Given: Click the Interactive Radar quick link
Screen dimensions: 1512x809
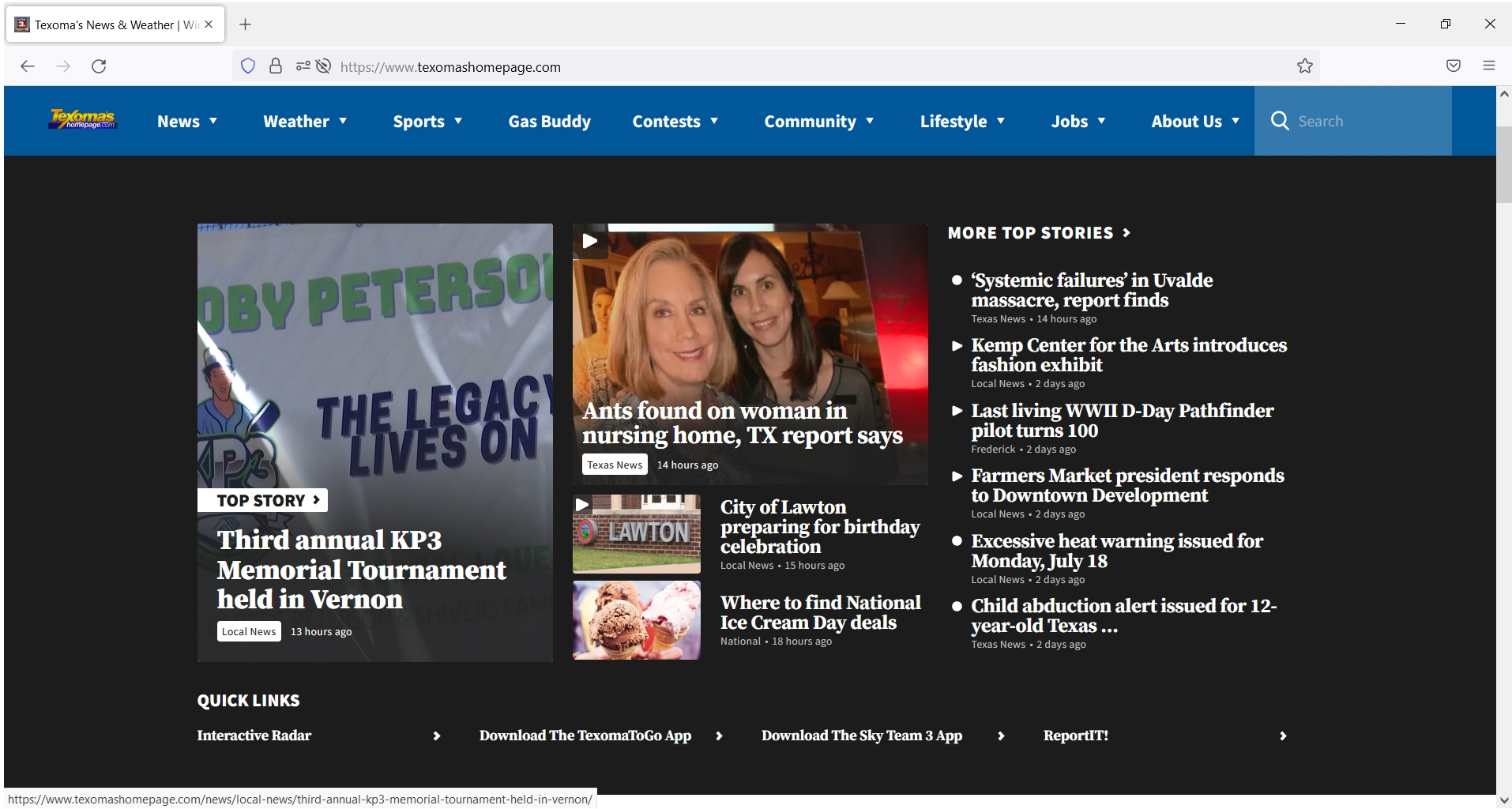Looking at the screenshot, I should pyautogui.click(x=254, y=736).
